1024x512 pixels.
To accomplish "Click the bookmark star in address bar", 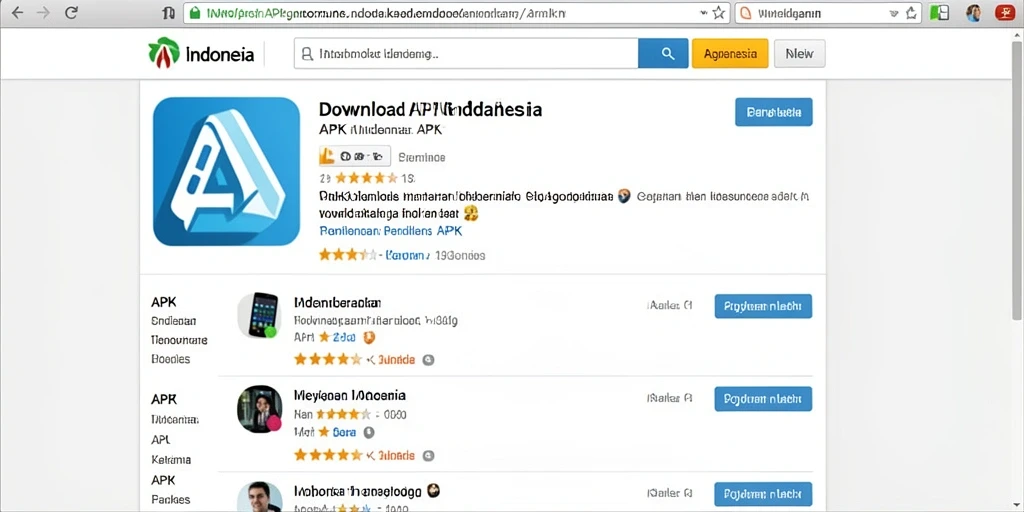I will pos(718,12).
